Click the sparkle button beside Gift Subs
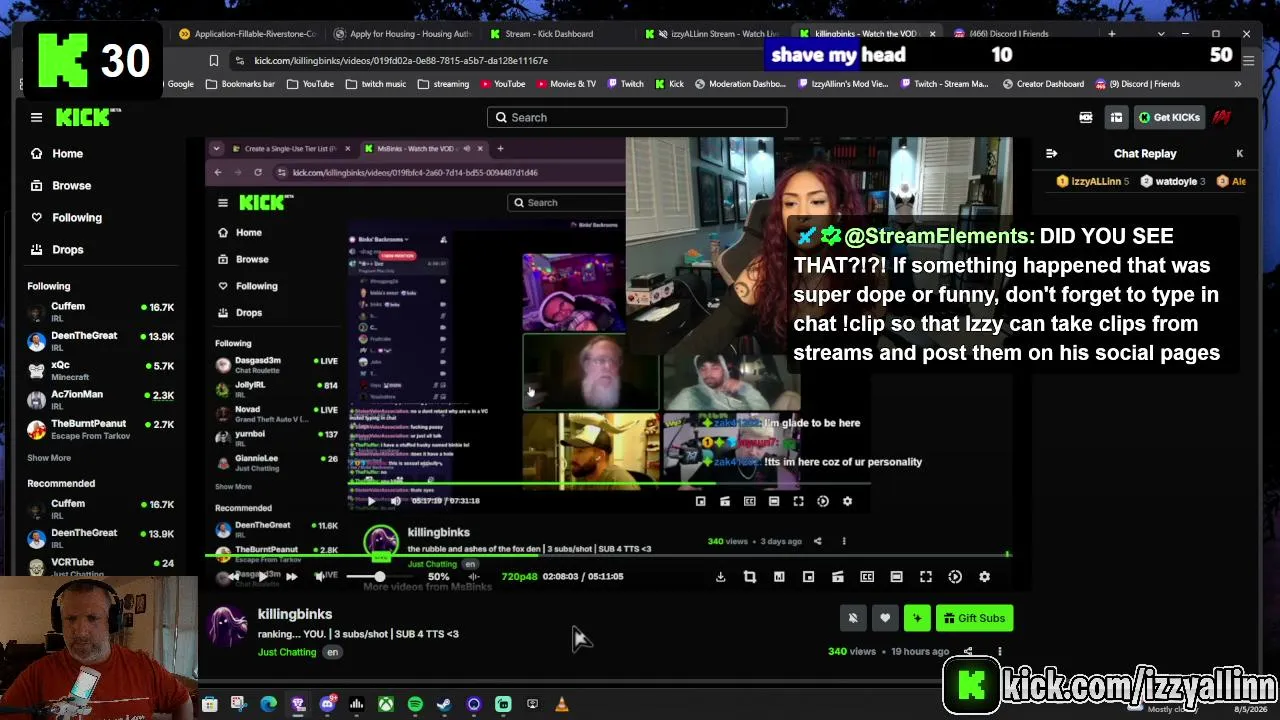Viewport: 1280px width, 720px height. (x=917, y=618)
